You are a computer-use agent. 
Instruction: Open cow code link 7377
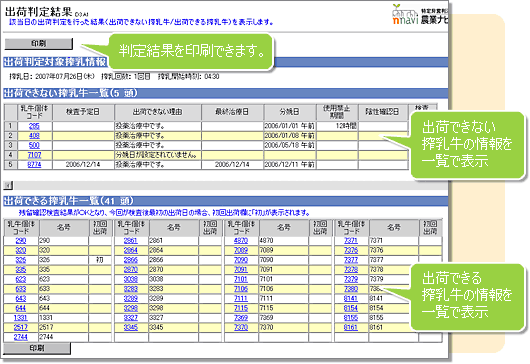351,260
